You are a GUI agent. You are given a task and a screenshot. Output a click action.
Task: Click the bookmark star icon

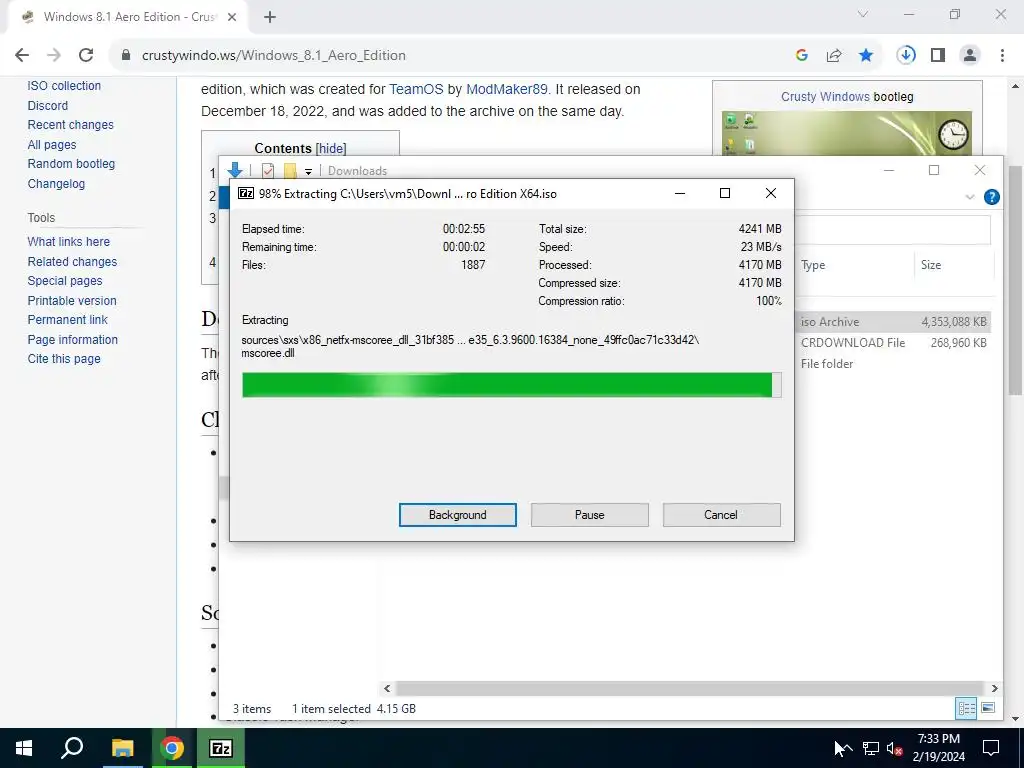[x=866, y=56]
